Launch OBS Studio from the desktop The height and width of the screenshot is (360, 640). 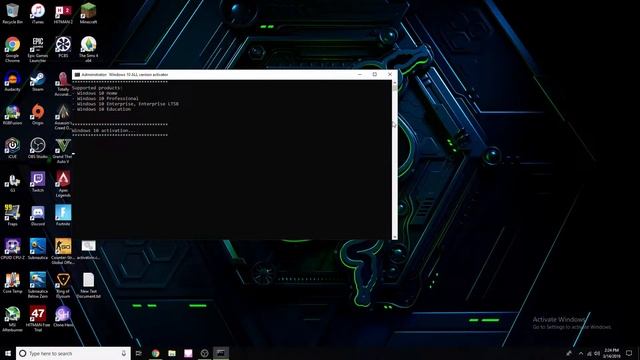38,149
